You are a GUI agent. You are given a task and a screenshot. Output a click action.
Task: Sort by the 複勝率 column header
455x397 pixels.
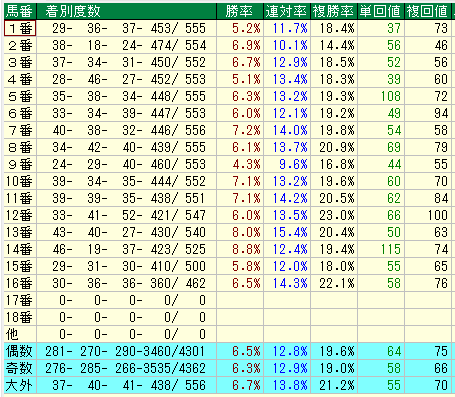334,11
